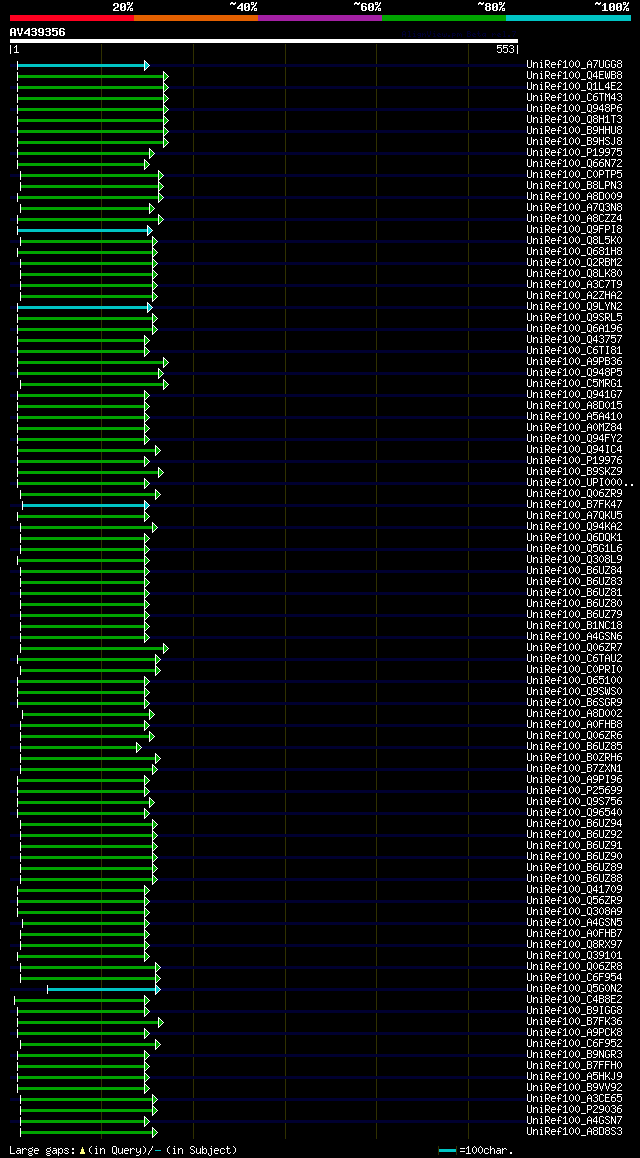Open UniRef100_Q41709 hit

574,889
